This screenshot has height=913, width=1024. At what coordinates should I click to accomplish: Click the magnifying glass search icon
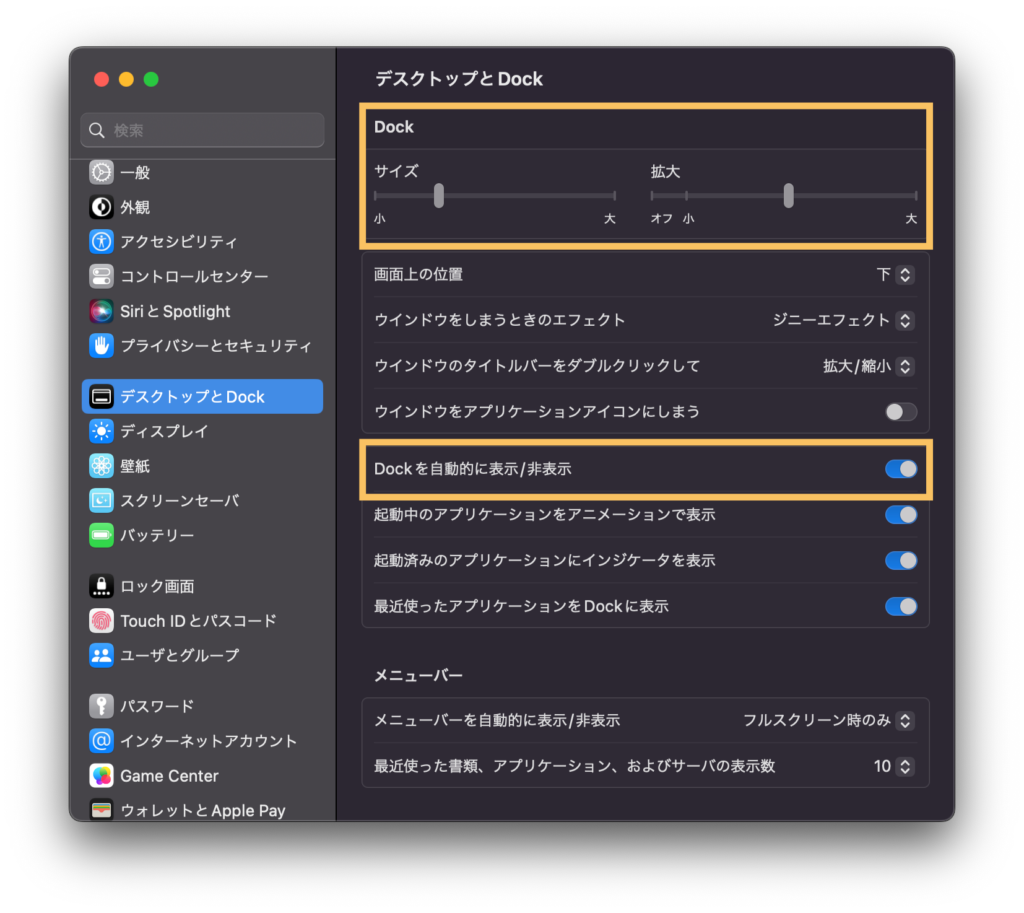[97, 130]
